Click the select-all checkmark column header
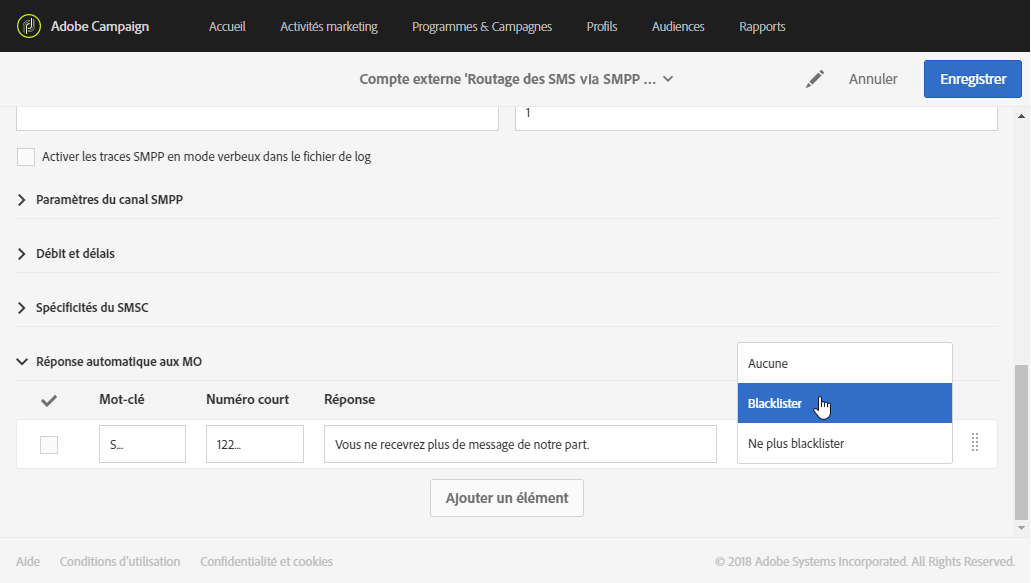The height and width of the screenshot is (583, 1031). [49, 400]
